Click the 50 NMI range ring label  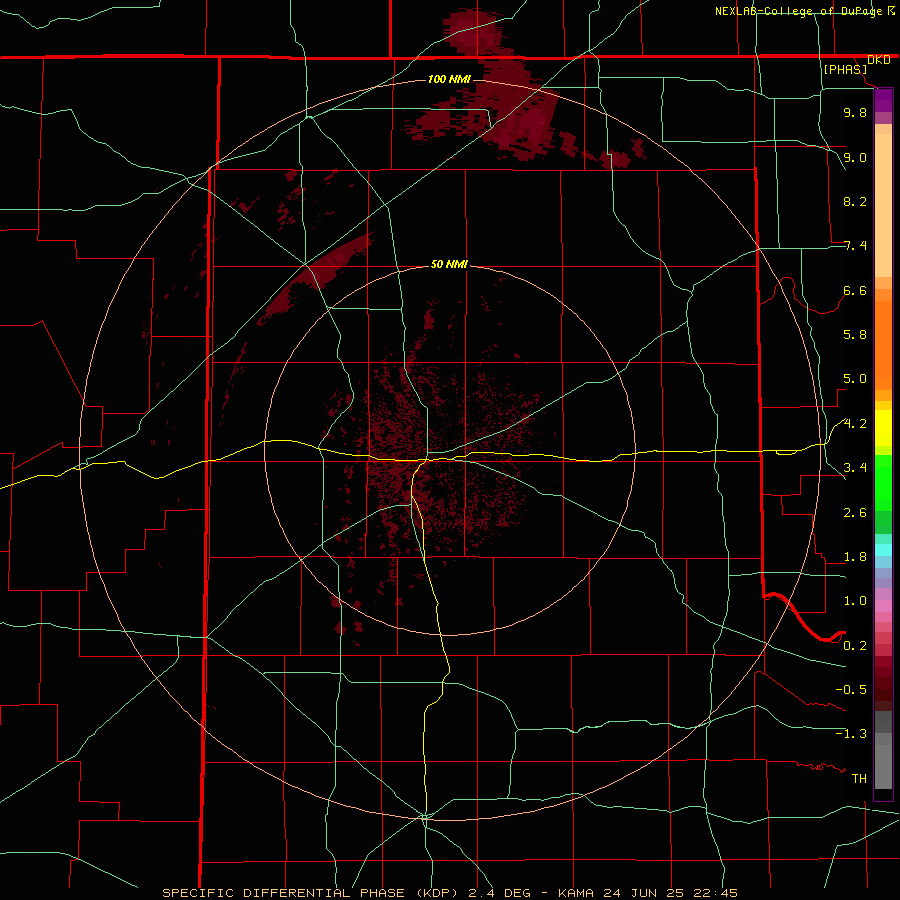click(x=449, y=265)
